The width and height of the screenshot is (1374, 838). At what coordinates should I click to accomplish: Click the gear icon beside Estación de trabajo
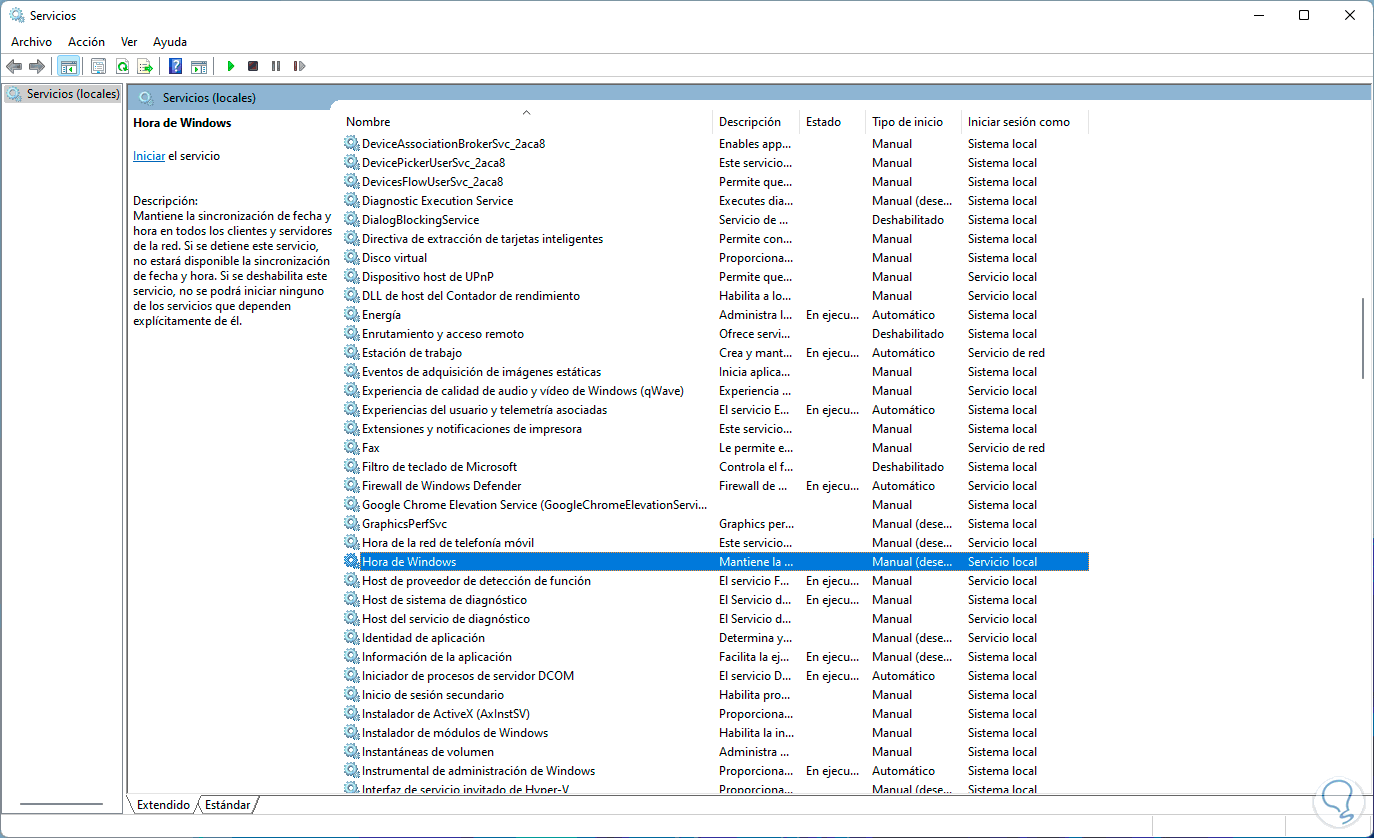tap(351, 353)
